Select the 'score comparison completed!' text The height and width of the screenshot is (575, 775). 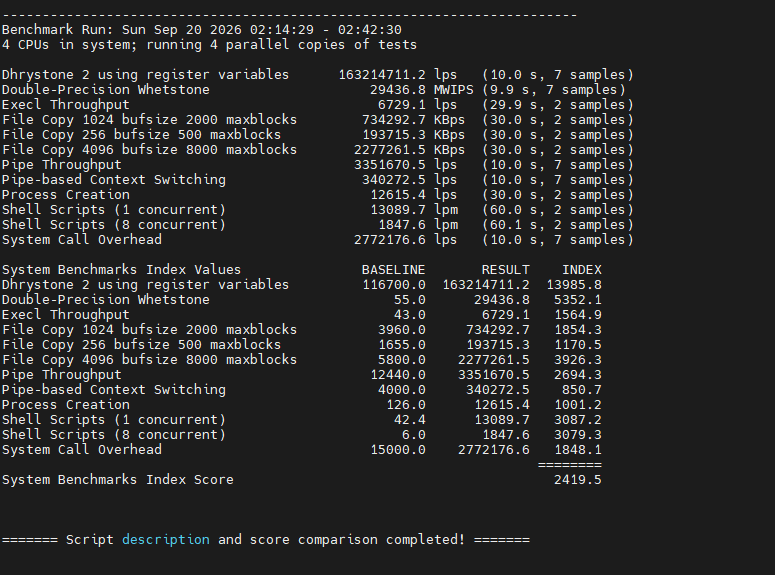pos(357,539)
